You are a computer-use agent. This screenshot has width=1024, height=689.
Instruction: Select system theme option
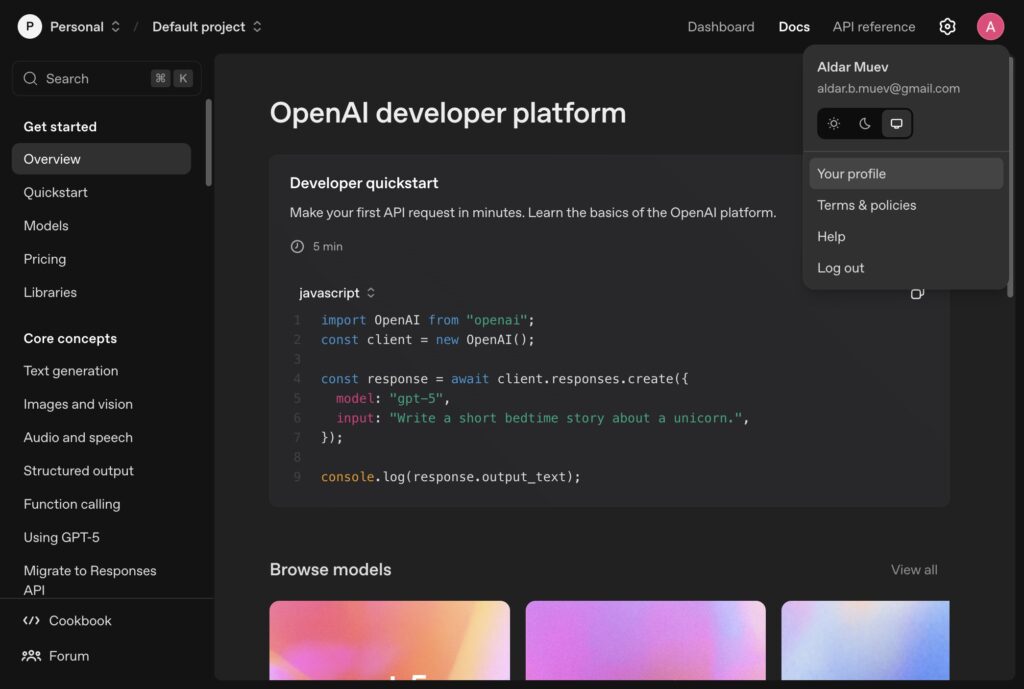(x=896, y=124)
